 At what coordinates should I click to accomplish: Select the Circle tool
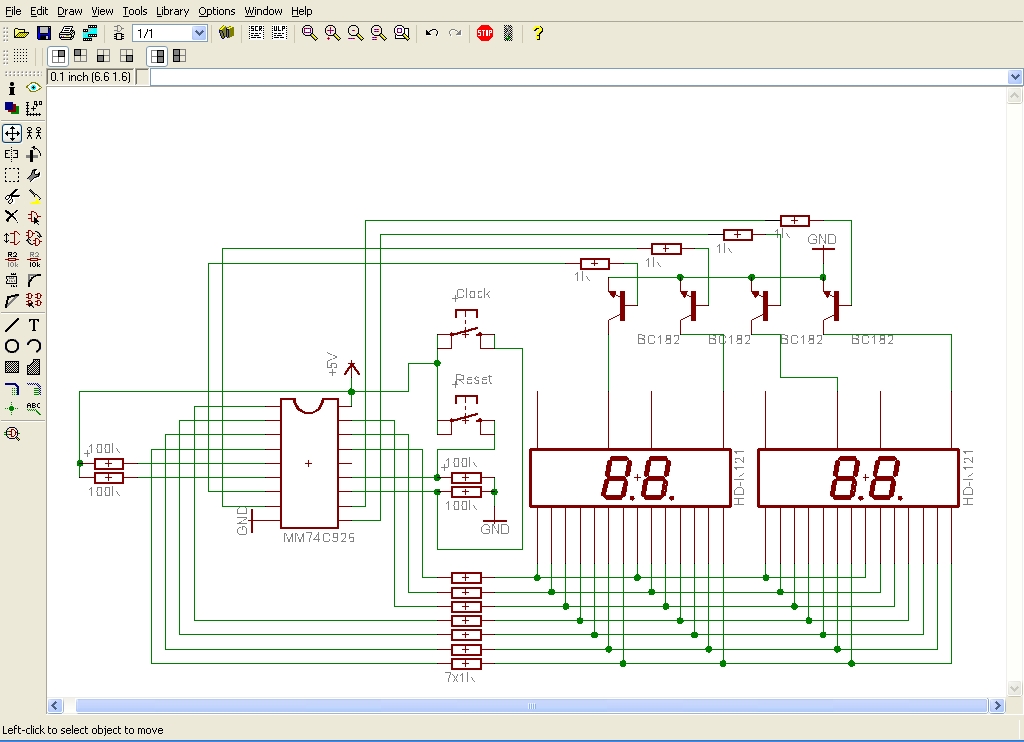(12, 346)
